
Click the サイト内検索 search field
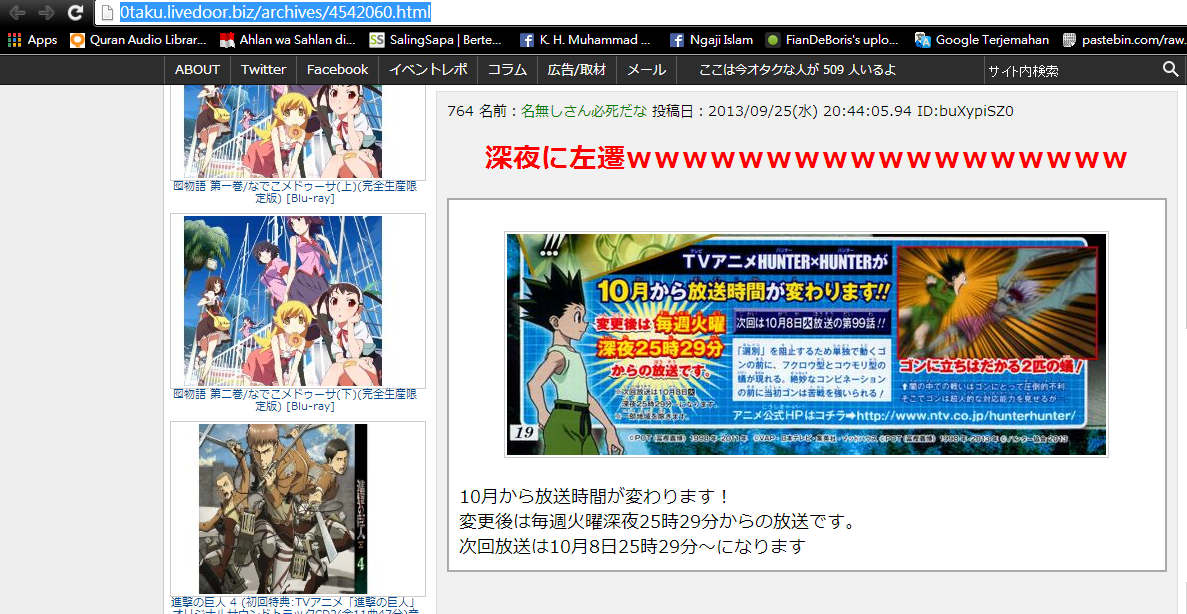point(1070,70)
